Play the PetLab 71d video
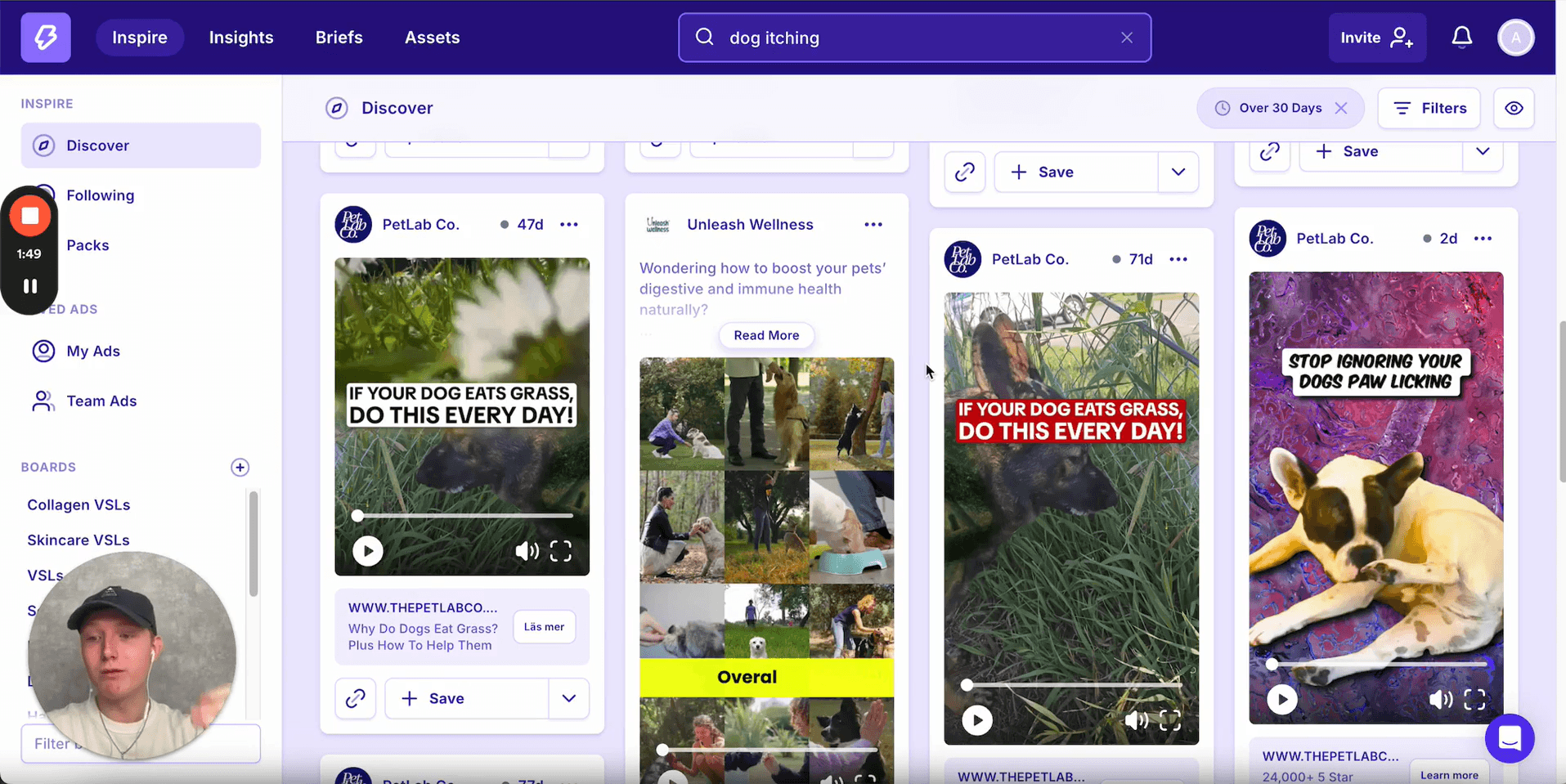This screenshot has width=1566, height=784. tap(977, 720)
